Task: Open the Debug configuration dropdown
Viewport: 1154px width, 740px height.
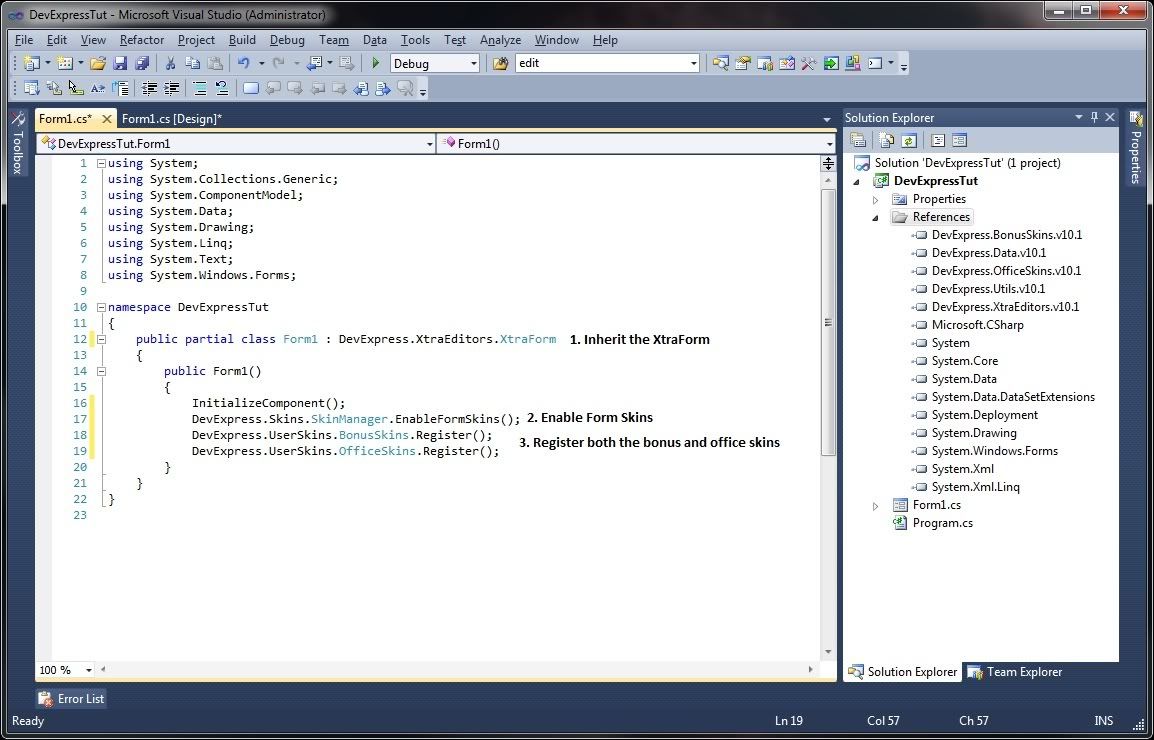Action: click(473, 63)
